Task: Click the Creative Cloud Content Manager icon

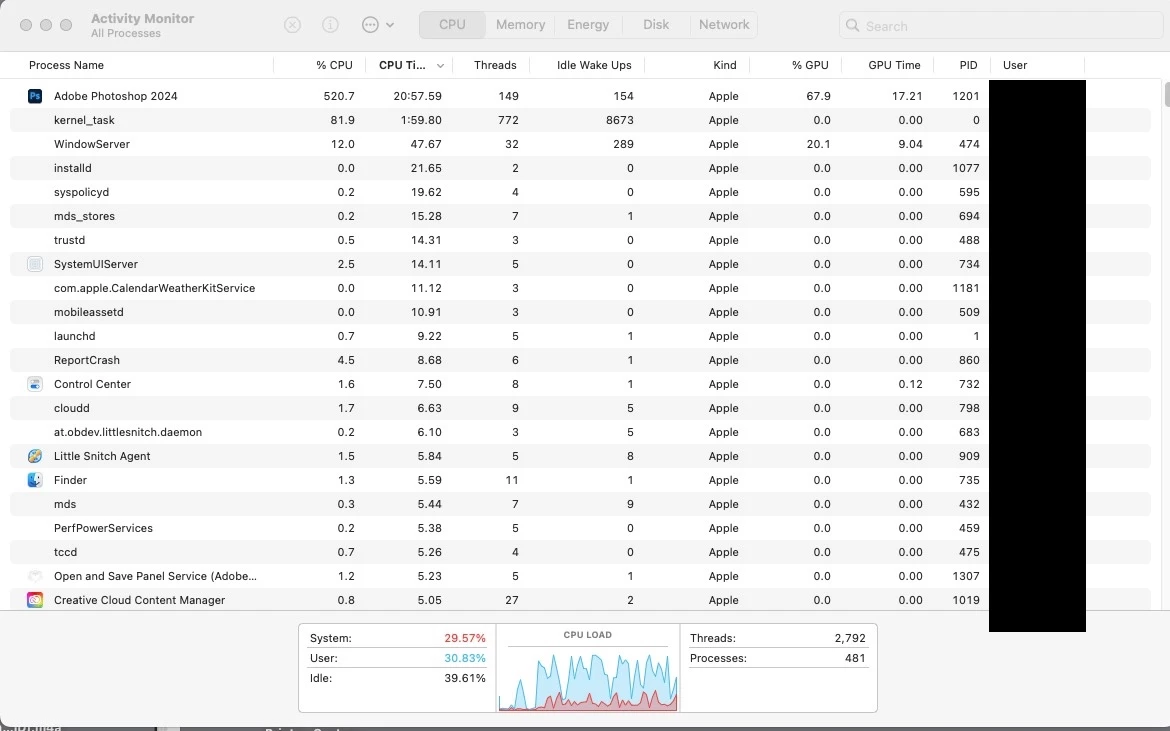Action: 35,600
